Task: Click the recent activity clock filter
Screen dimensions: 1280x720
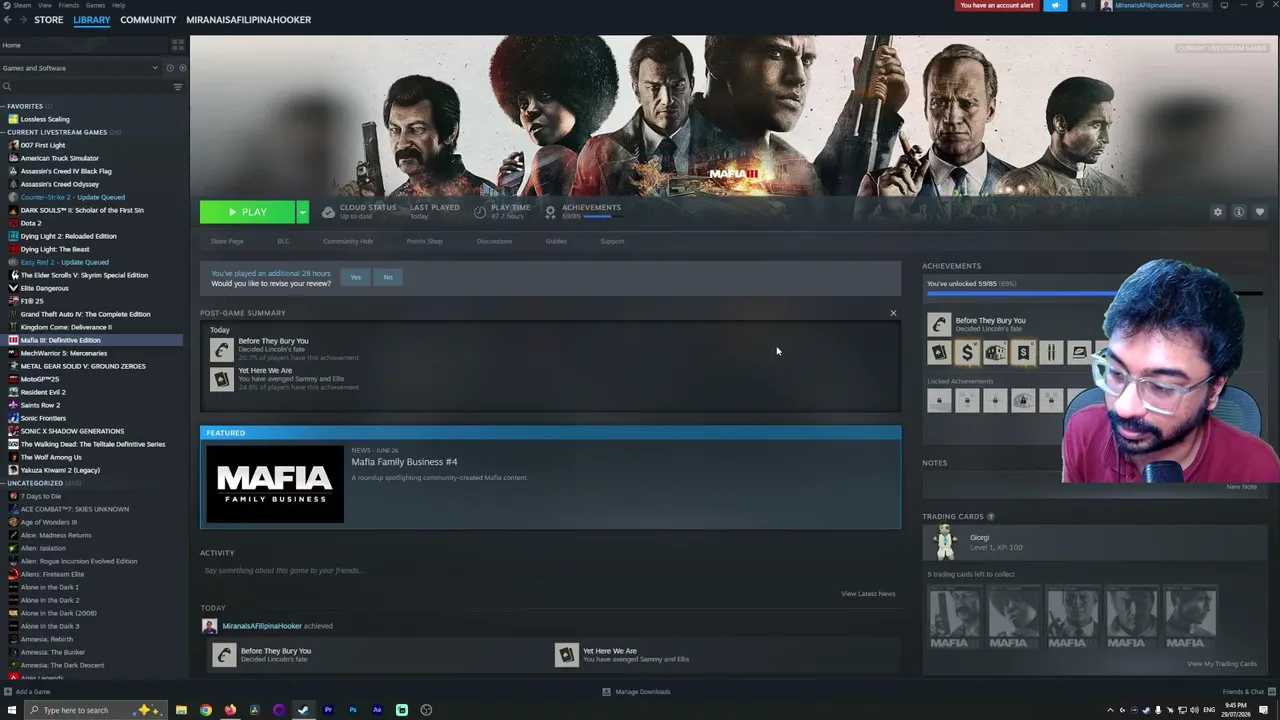Action: [170, 68]
